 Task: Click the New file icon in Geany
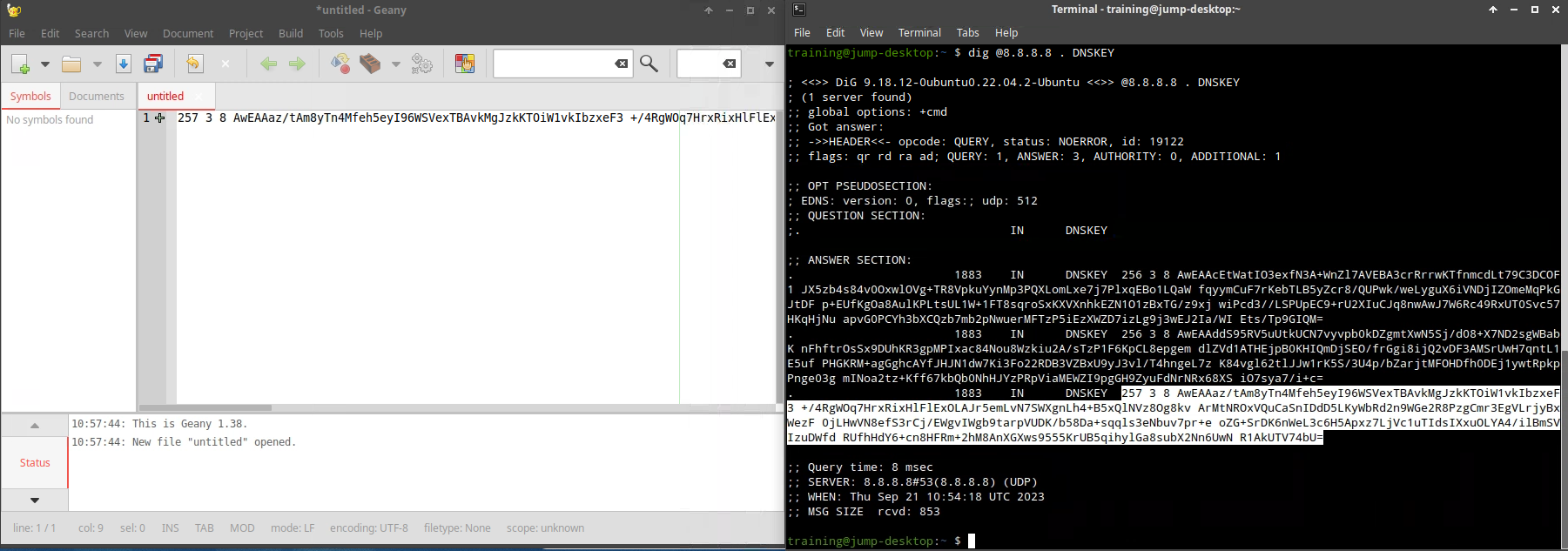coord(20,64)
